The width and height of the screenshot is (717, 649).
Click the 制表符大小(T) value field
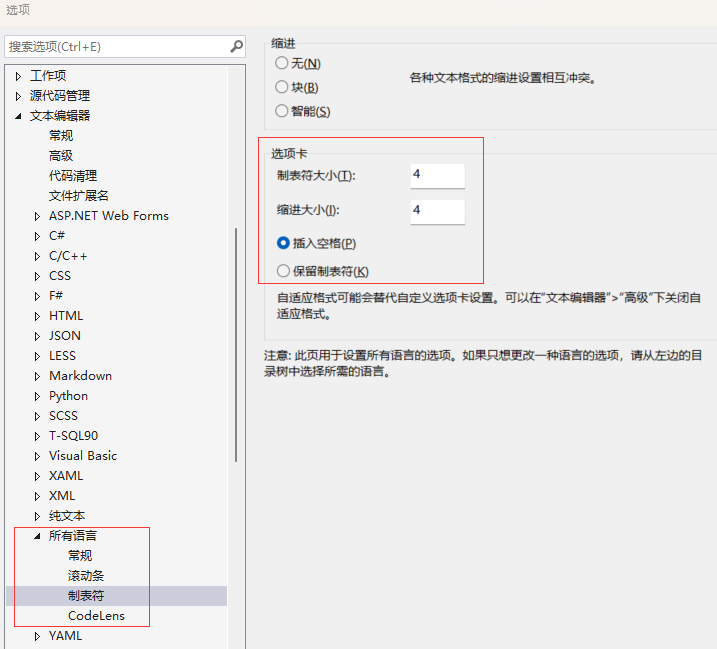pos(438,176)
